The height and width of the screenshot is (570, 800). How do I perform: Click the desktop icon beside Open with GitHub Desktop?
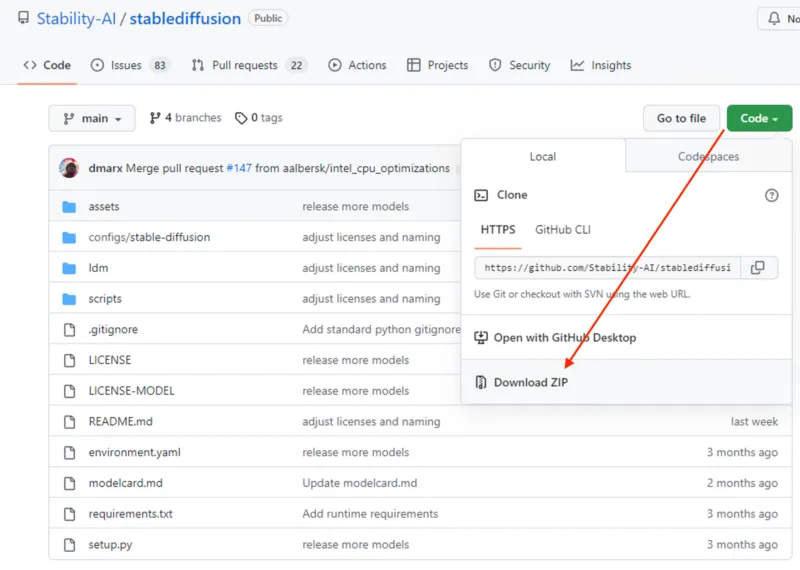point(481,337)
